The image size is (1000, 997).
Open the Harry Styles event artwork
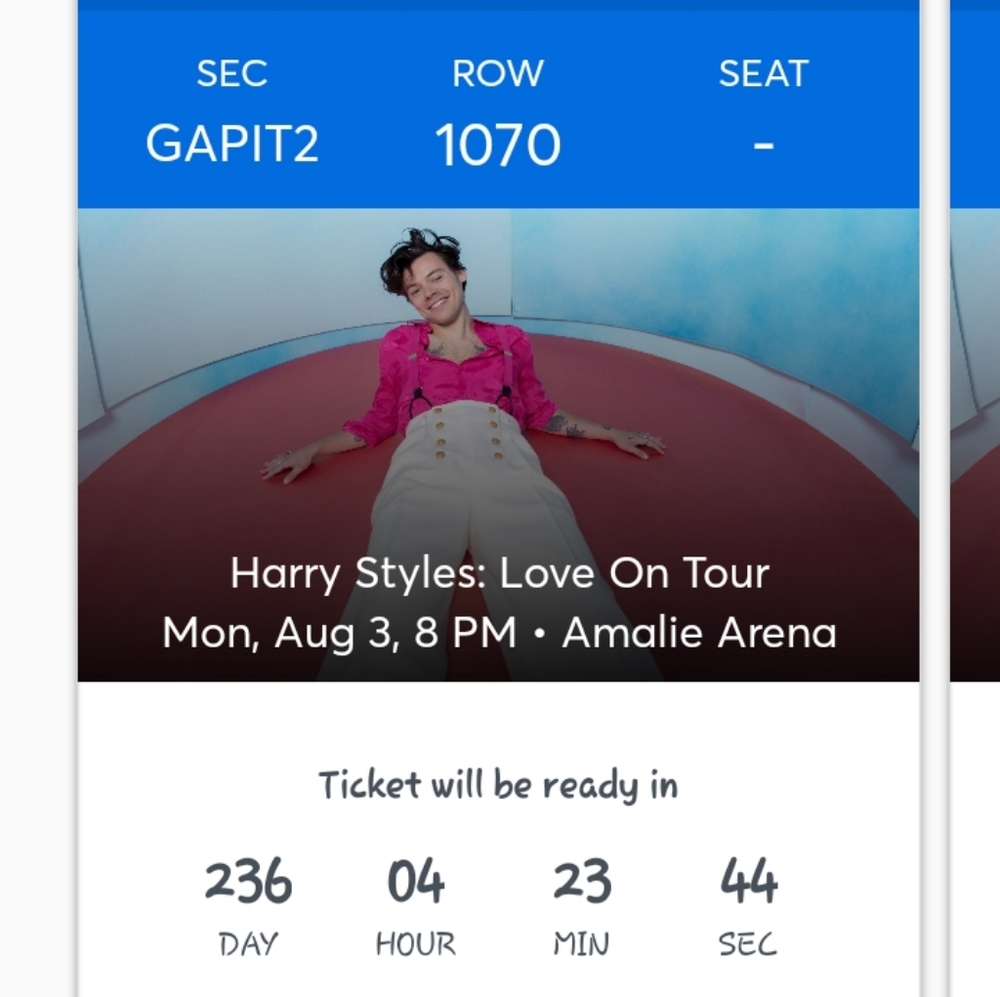tap(500, 400)
